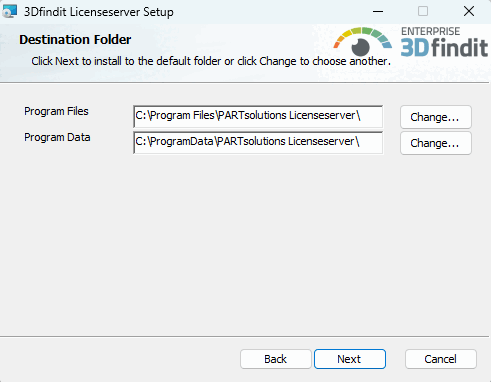
Task: Click the installer icon in title bar
Action: [9, 12]
